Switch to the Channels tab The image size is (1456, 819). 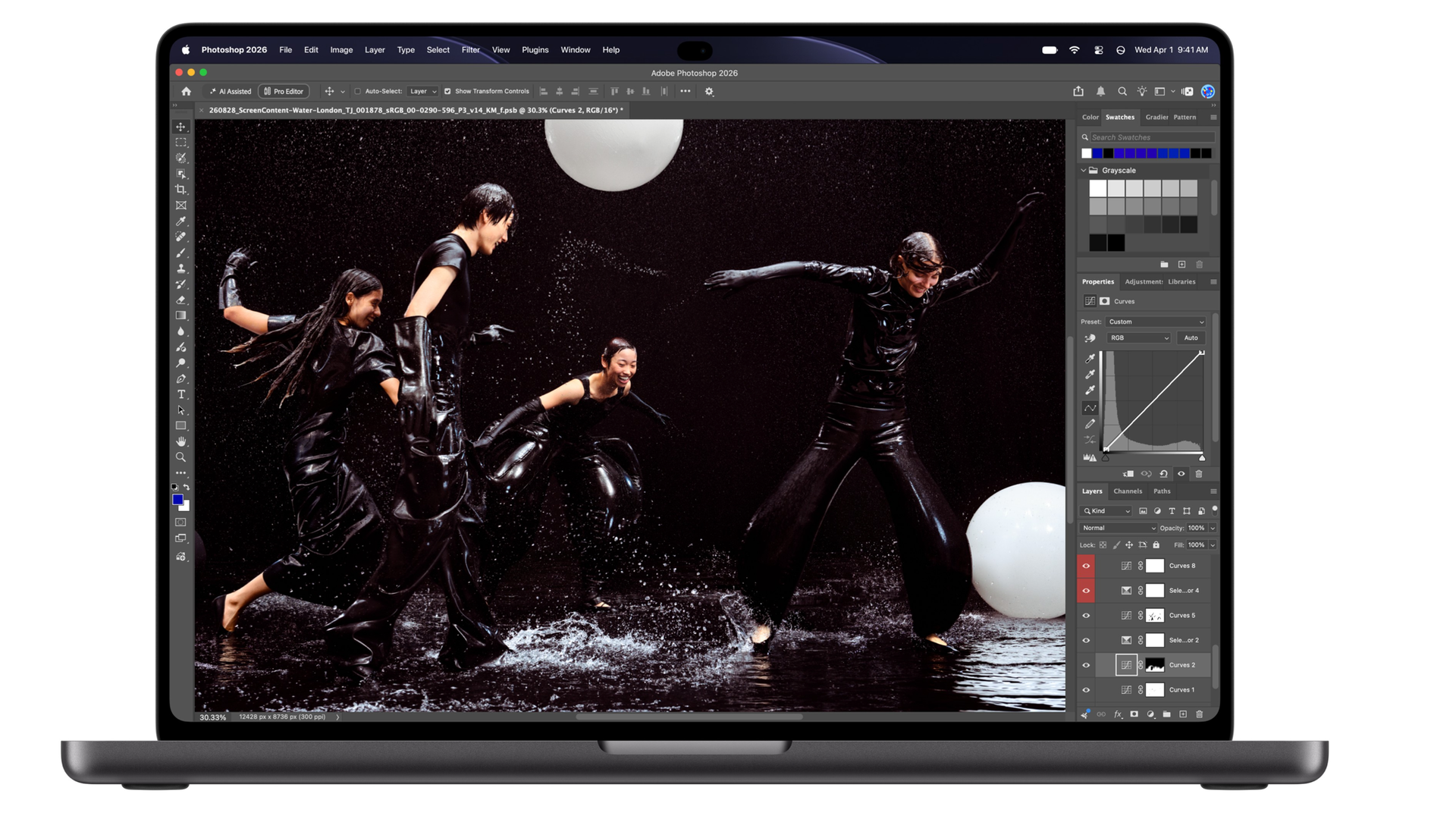tap(1128, 491)
